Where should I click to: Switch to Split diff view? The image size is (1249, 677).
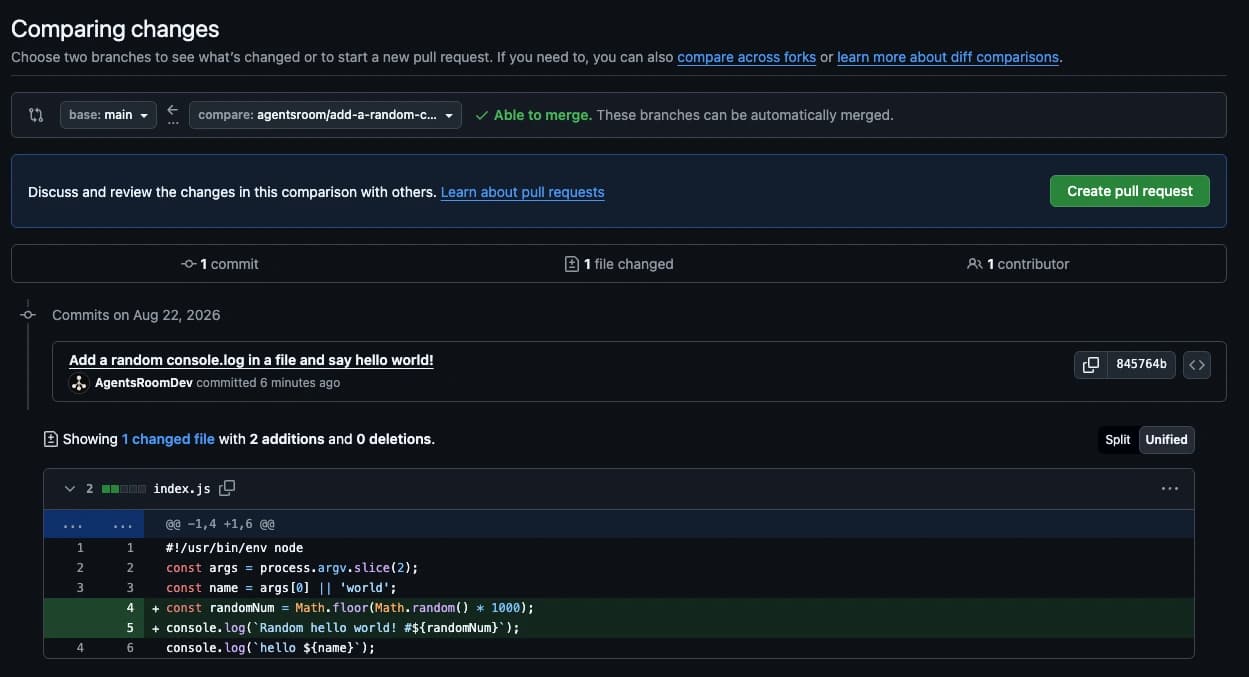pos(1117,440)
